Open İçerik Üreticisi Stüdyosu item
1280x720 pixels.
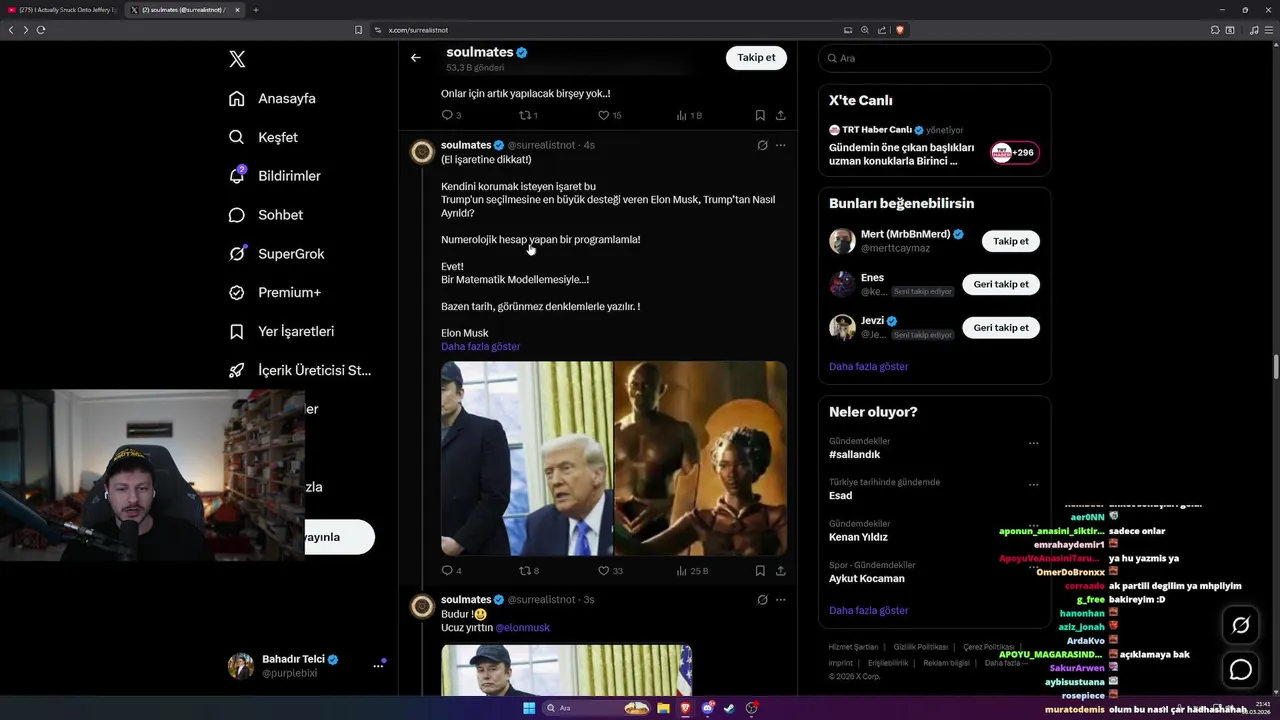300,370
